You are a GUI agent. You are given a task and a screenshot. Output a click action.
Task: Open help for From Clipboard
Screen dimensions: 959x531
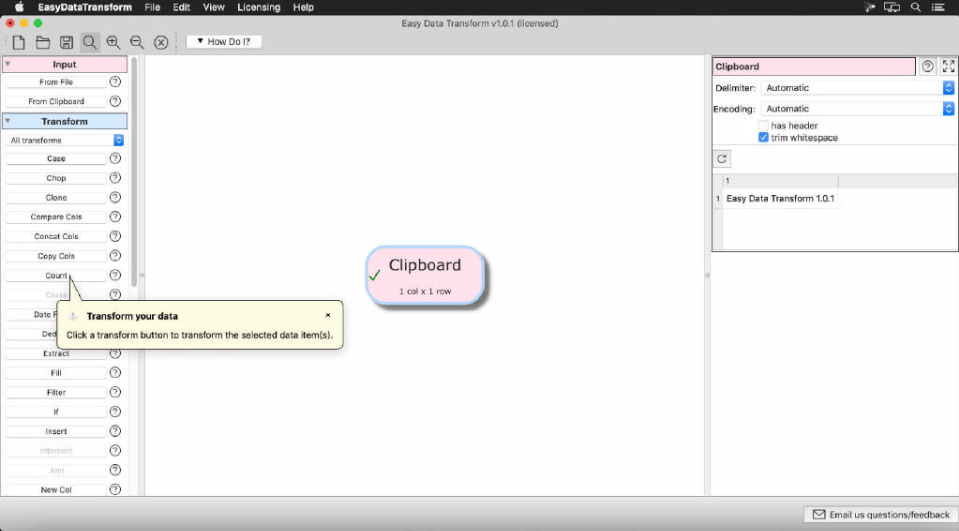pos(115,101)
